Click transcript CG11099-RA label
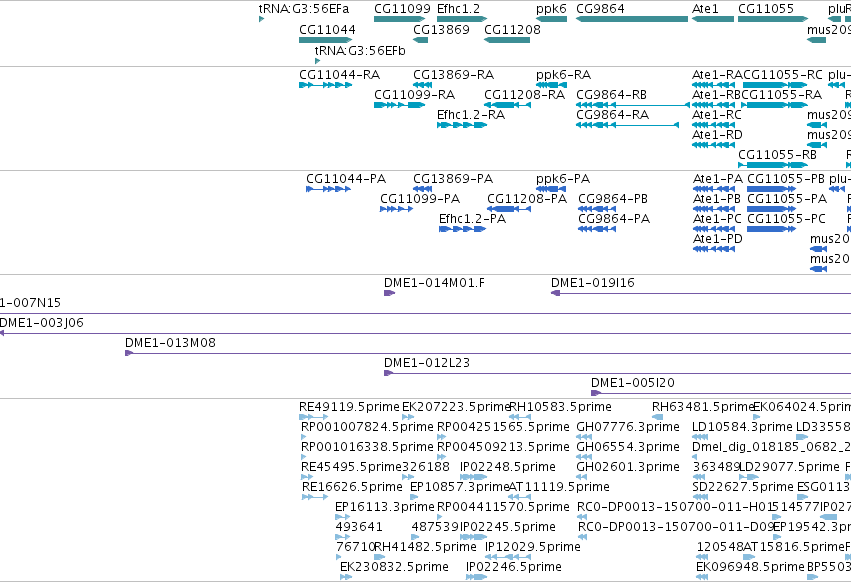This screenshot has width=851, height=582. point(414,95)
